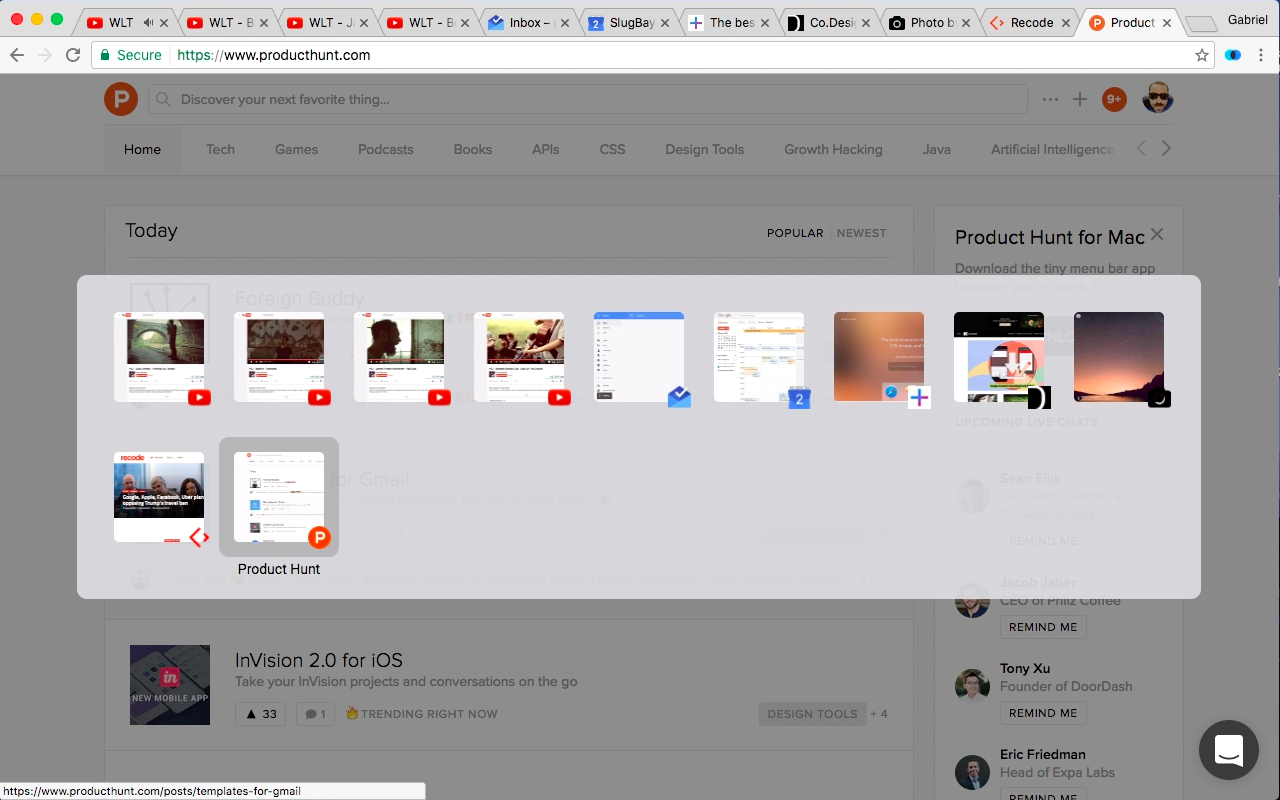Screen dimensions: 1280x800
Task: Open Chrome's three-dot menu
Action: (1261, 55)
